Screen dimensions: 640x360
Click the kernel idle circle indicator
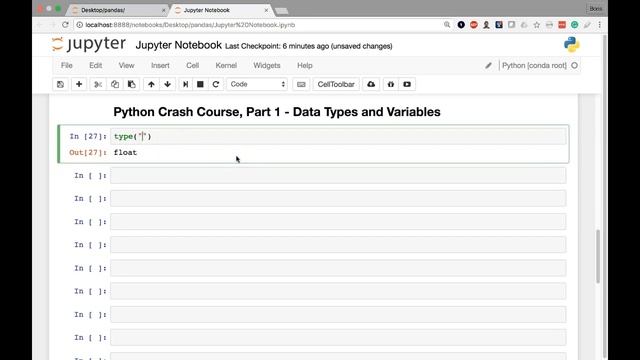(x=574, y=65)
